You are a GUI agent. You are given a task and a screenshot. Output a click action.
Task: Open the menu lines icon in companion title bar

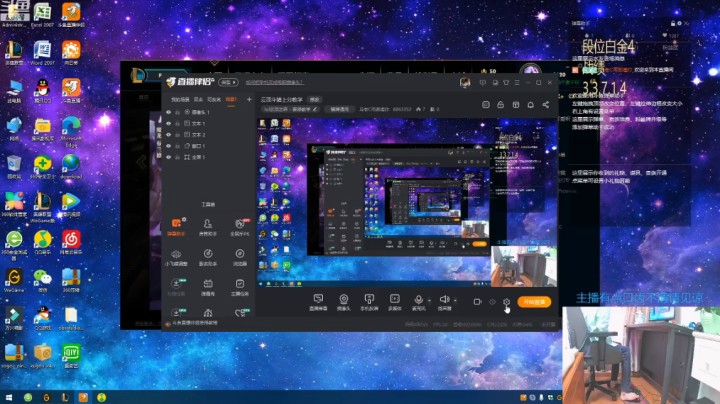pos(517,83)
